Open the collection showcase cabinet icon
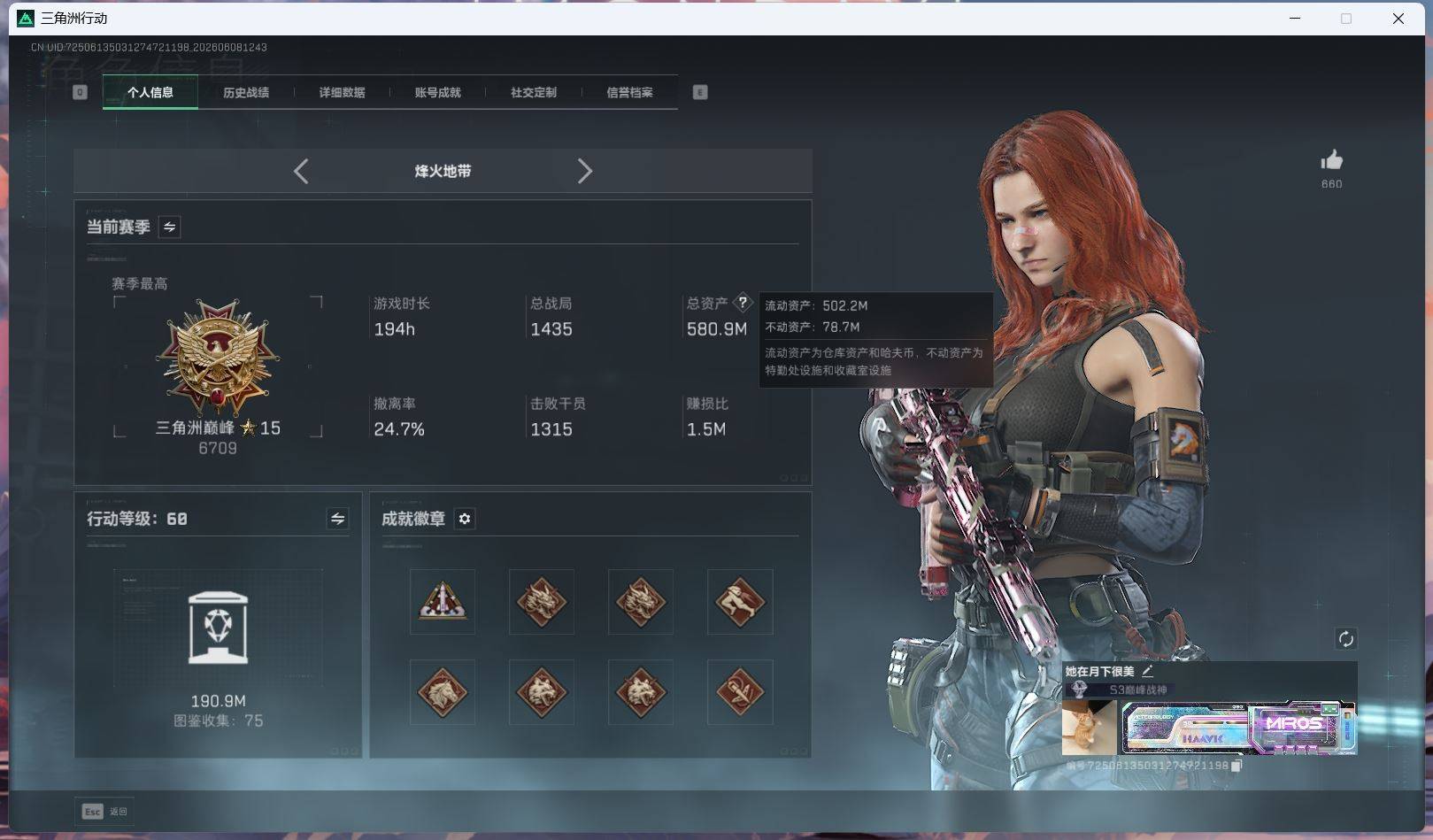Viewport: 1433px width, 840px height. click(x=218, y=628)
